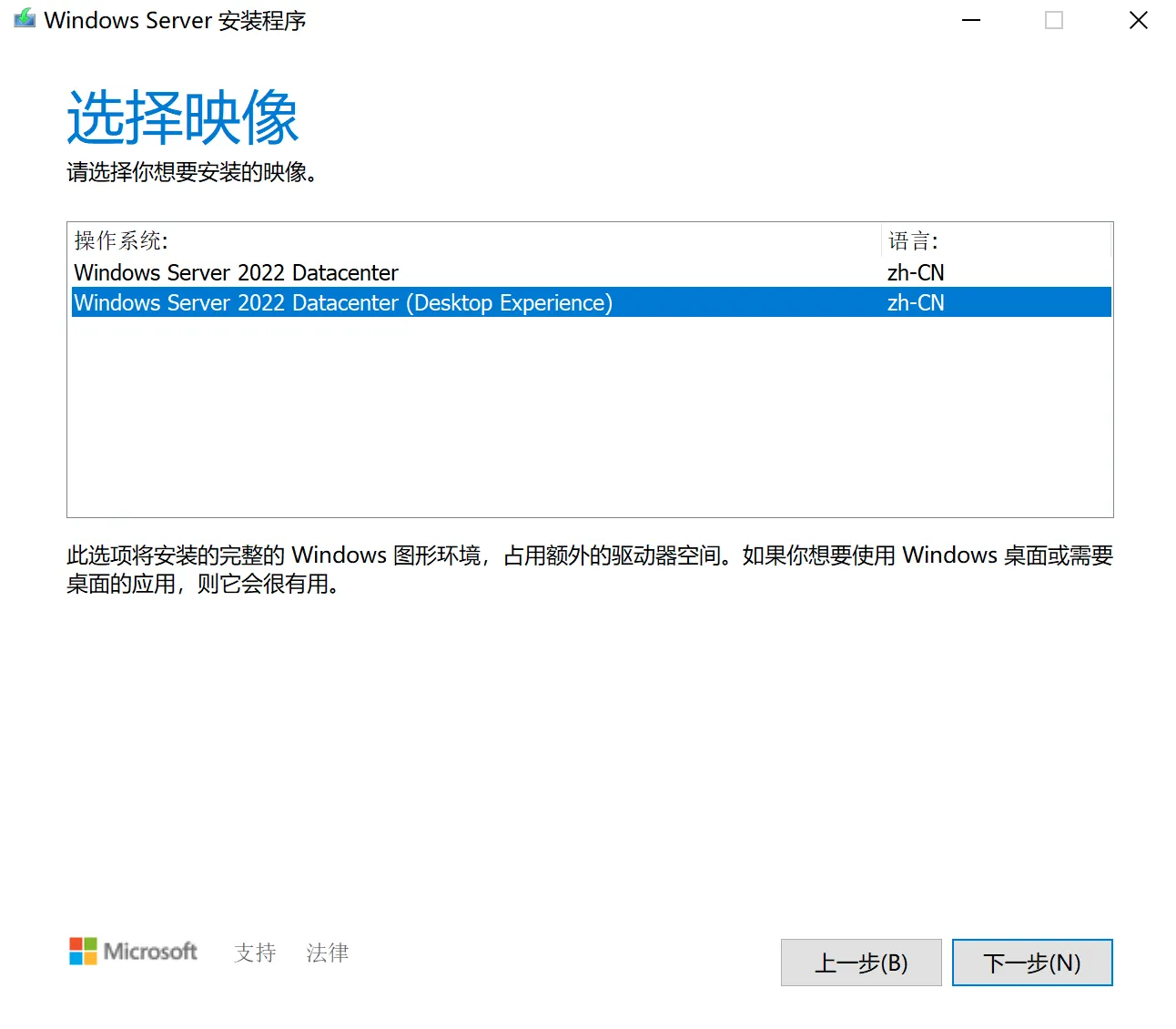Click the Microsoft logo
Screen dimensions: 1176x1029
133,952
